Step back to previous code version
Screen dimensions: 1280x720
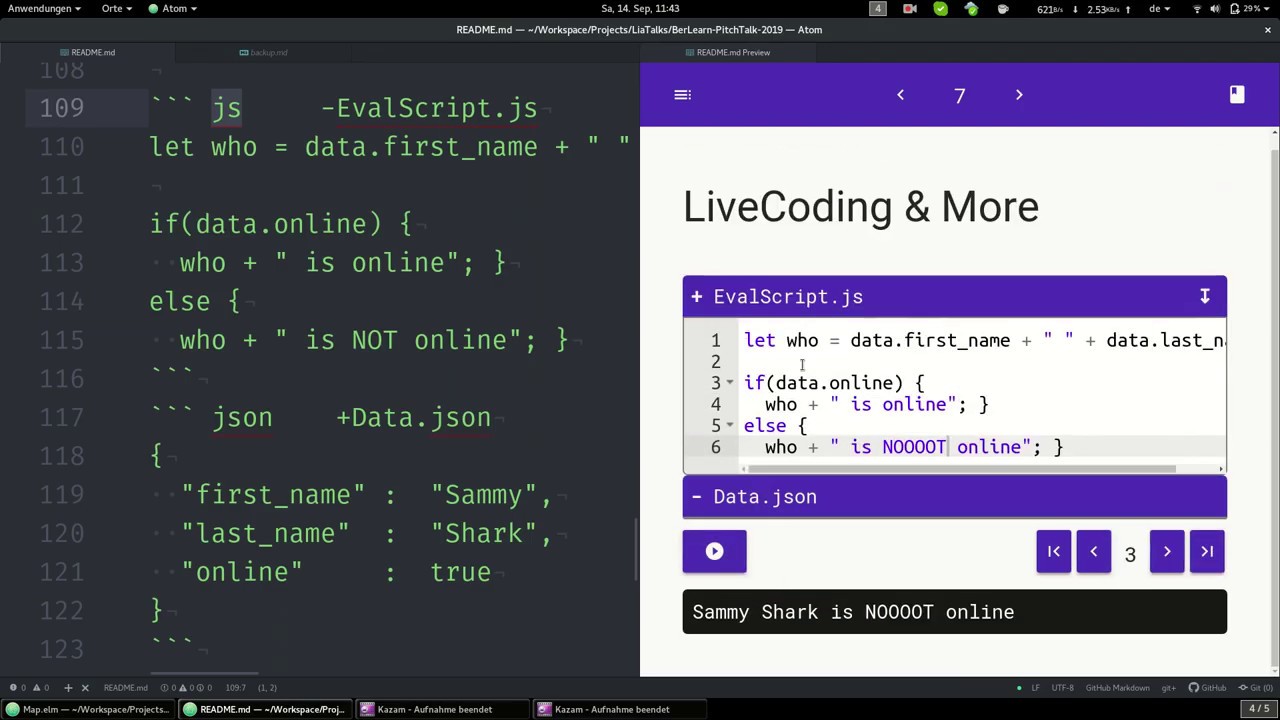[1094, 552]
